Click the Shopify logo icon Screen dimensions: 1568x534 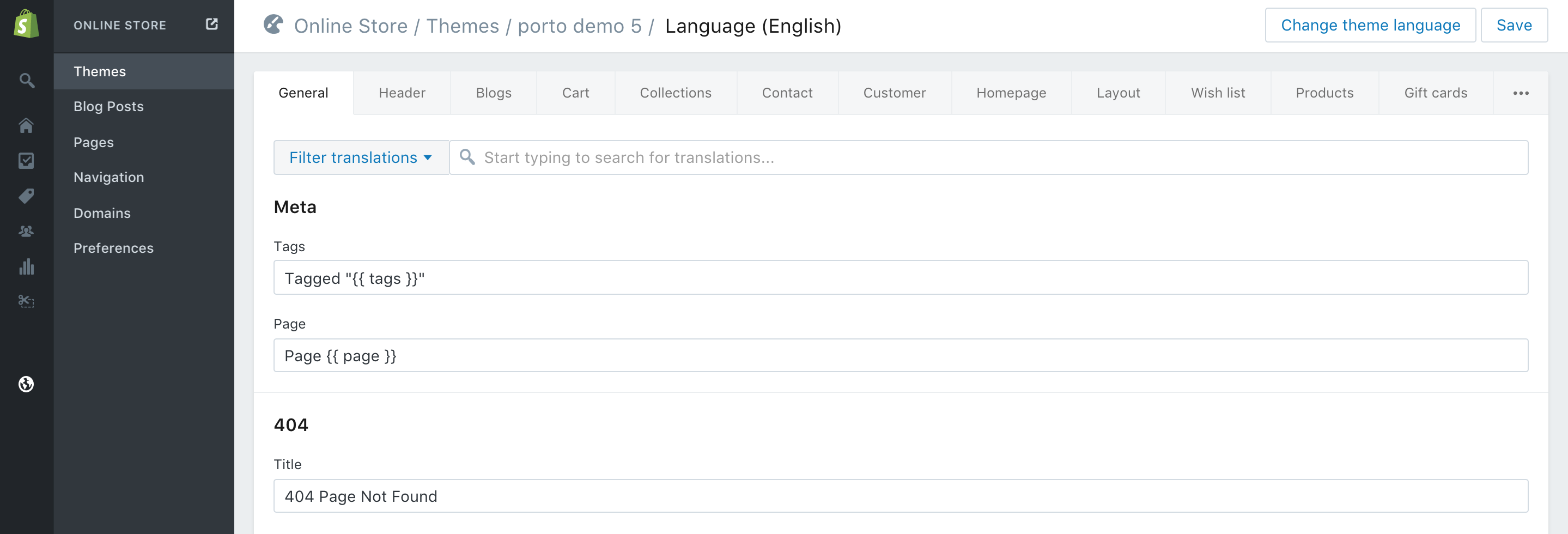[x=26, y=25]
